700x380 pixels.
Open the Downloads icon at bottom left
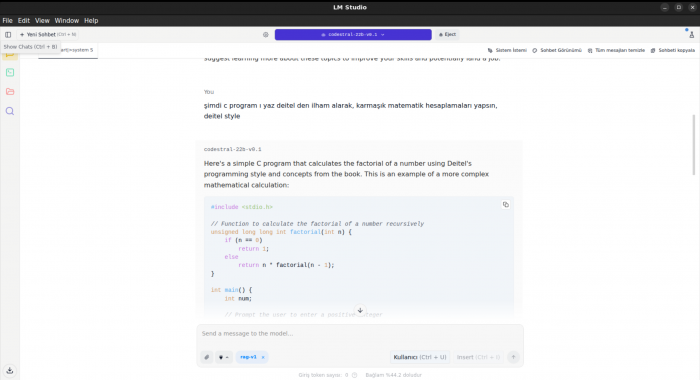(x=10, y=371)
